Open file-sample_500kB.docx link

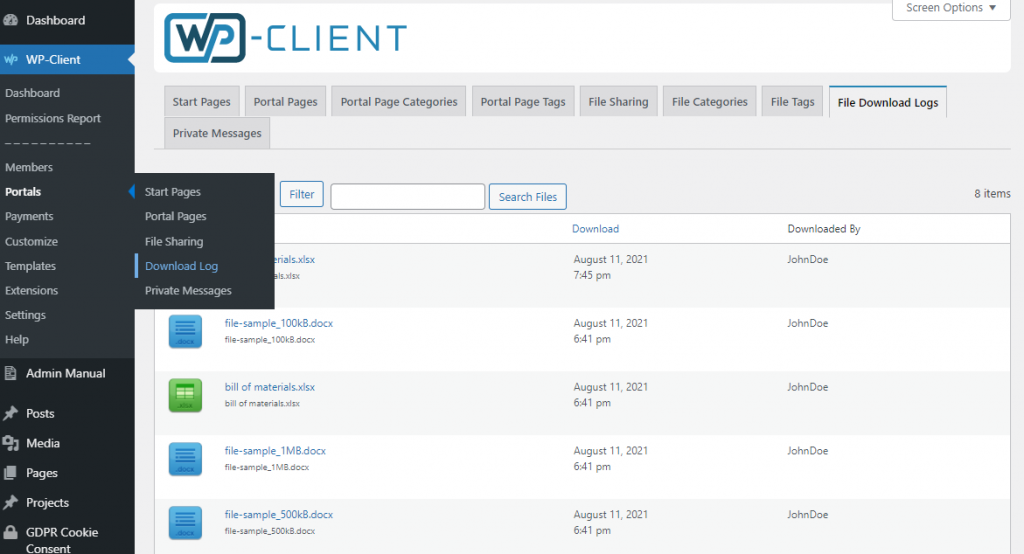pos(279,515)
